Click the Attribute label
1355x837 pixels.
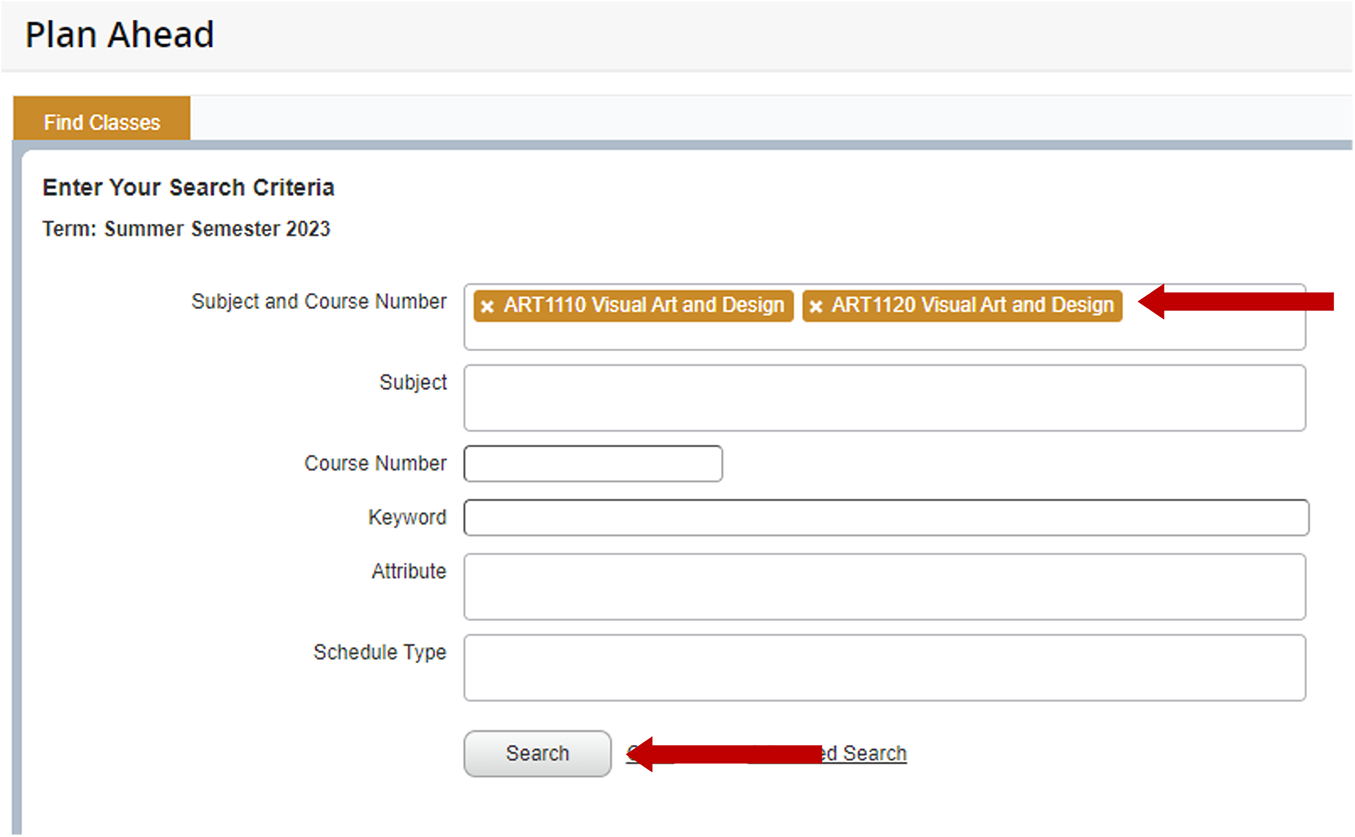click(x=409, y=572)
